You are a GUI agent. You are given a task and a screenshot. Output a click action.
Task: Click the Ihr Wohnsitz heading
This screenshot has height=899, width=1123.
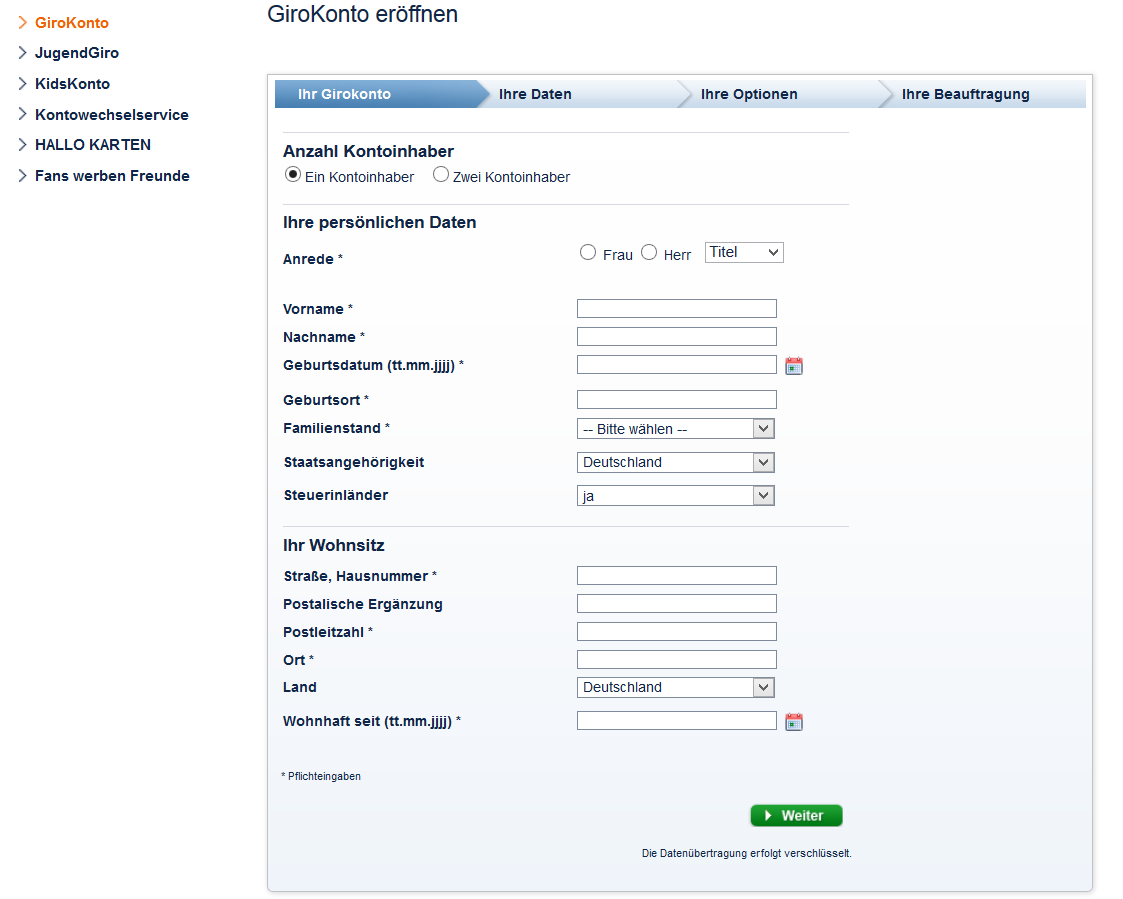pos(334,545)
